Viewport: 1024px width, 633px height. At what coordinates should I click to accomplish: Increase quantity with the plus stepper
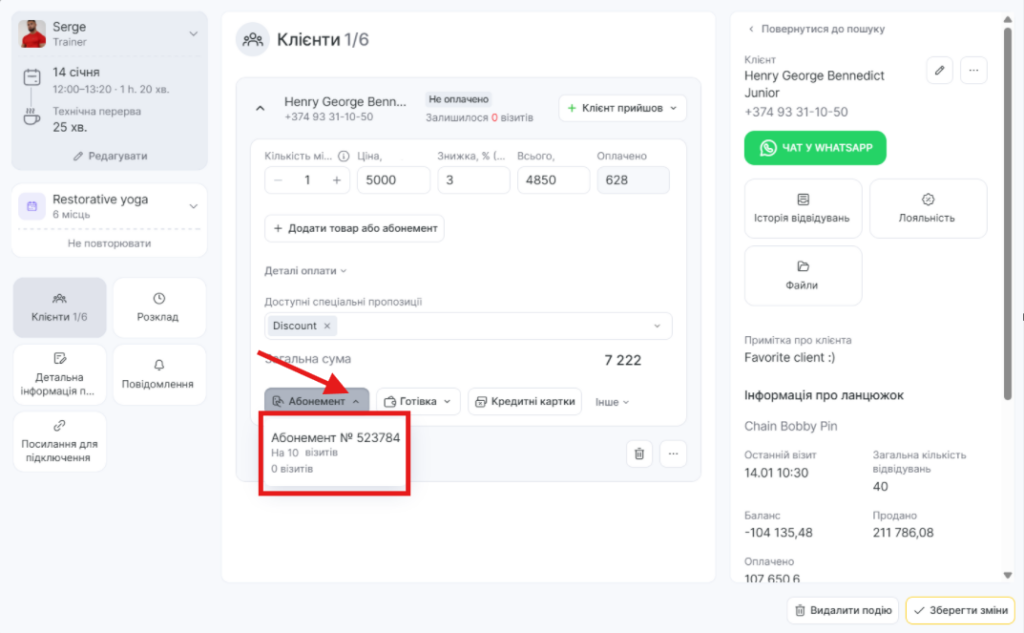pos(337,181)
